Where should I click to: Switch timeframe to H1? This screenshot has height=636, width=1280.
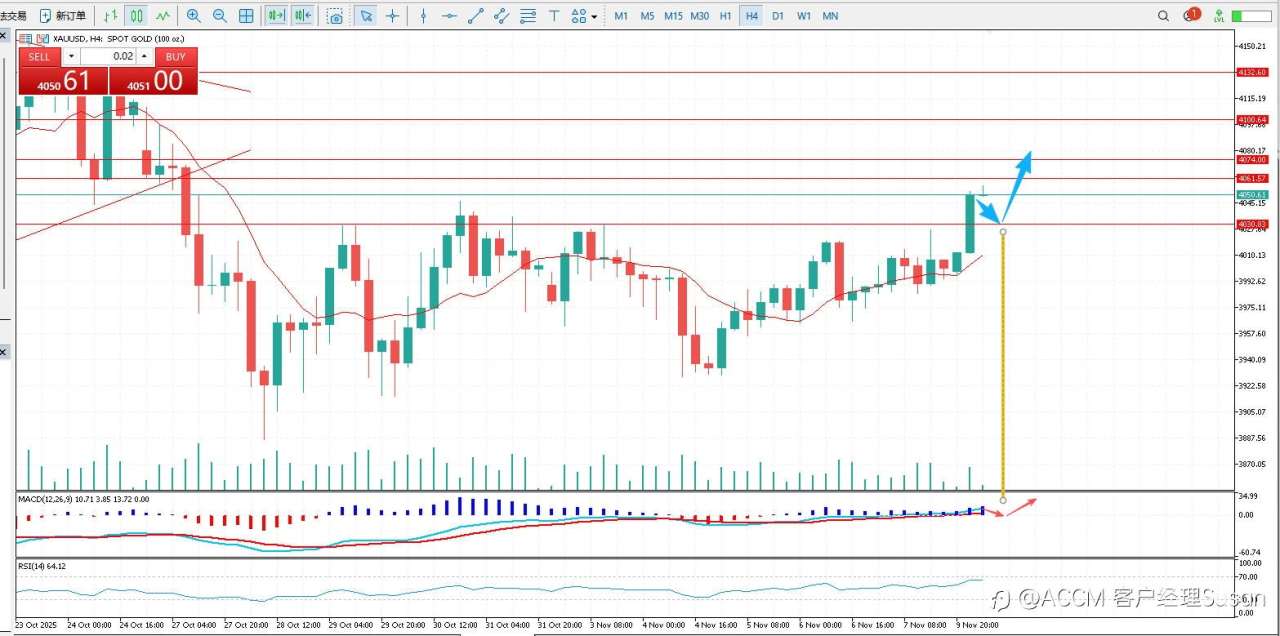click(726, 16)
